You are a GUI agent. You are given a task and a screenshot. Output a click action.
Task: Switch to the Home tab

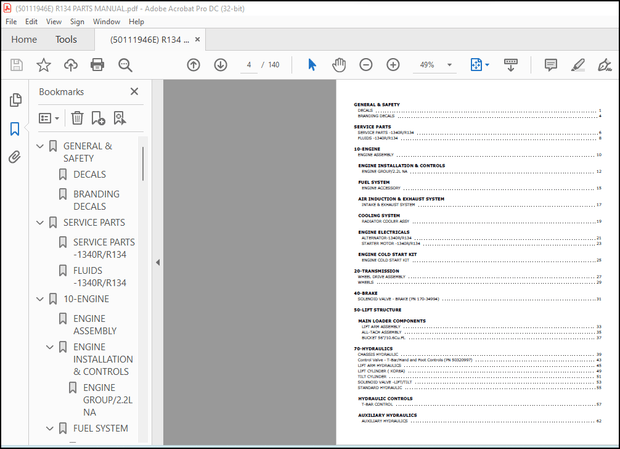[x=24, y=40]
